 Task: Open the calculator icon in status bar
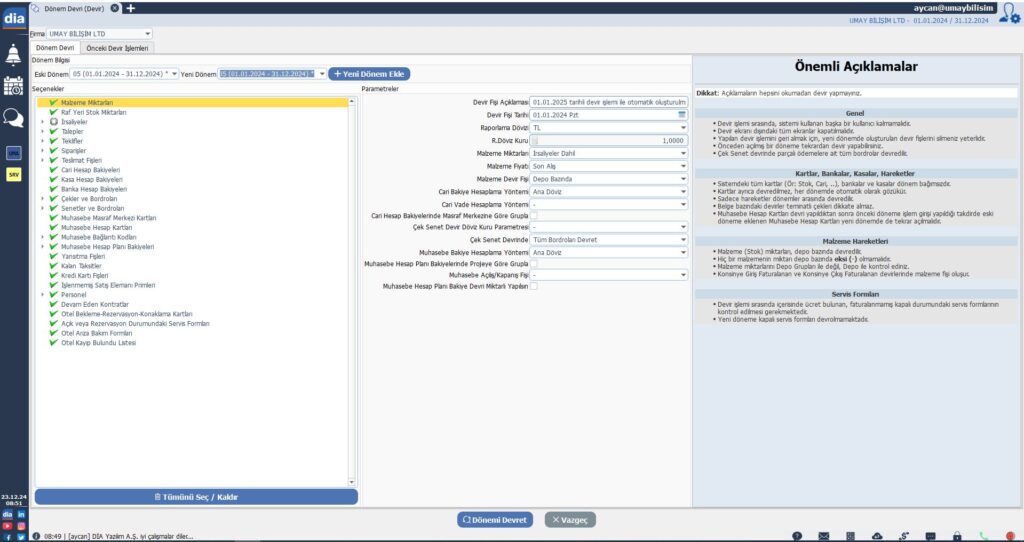[x=850, y=536]
